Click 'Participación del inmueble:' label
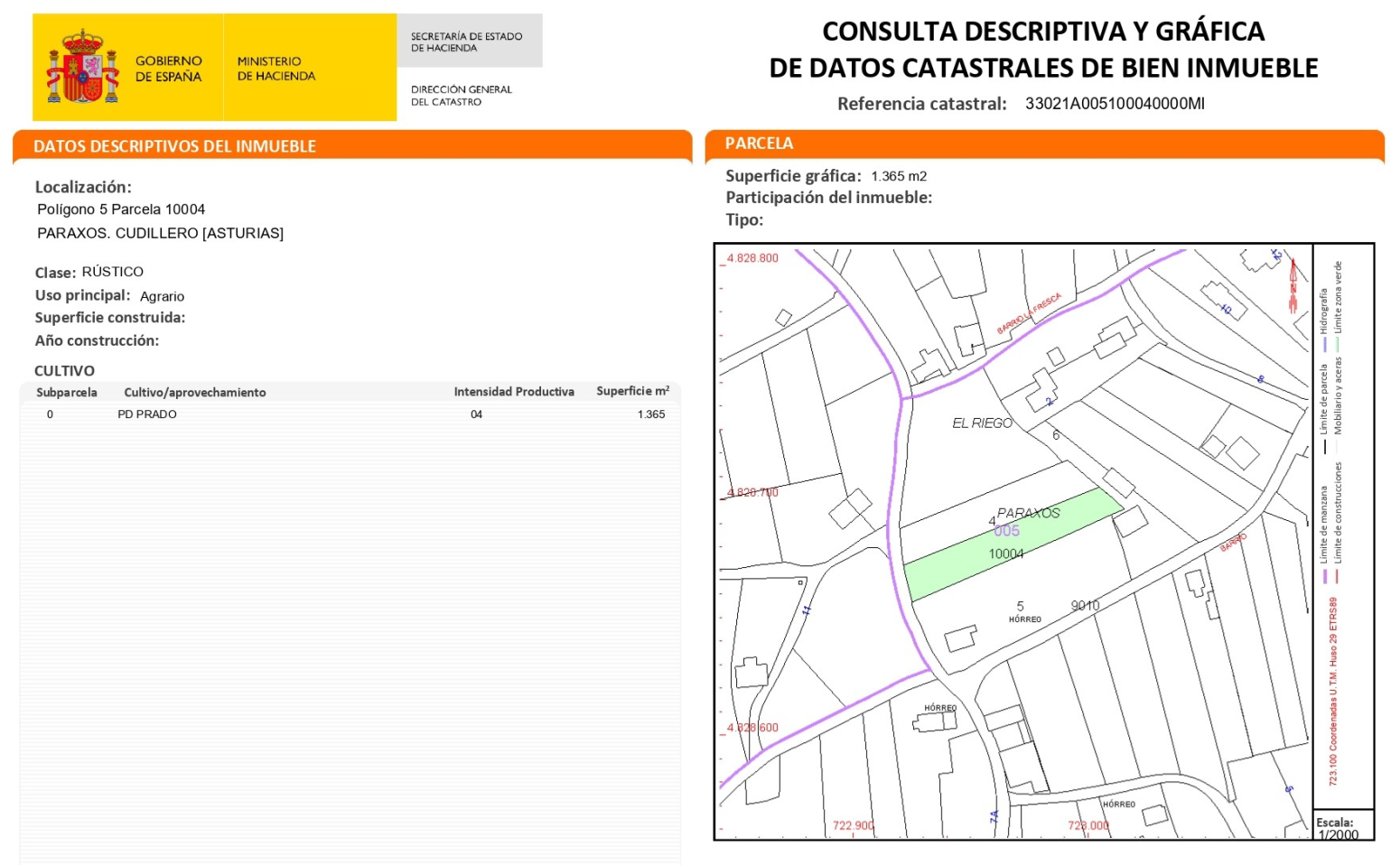1400x865 pixels. coord(829,198)
